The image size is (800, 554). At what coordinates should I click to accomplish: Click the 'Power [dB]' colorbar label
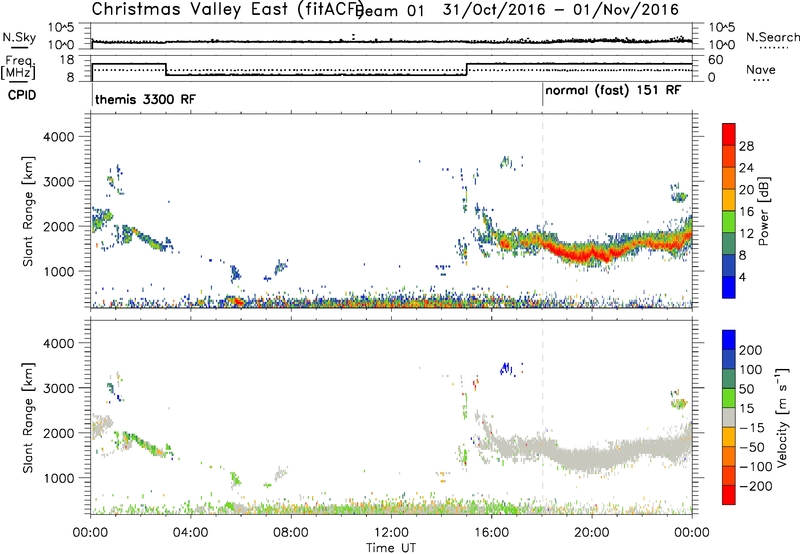[764, 211]
